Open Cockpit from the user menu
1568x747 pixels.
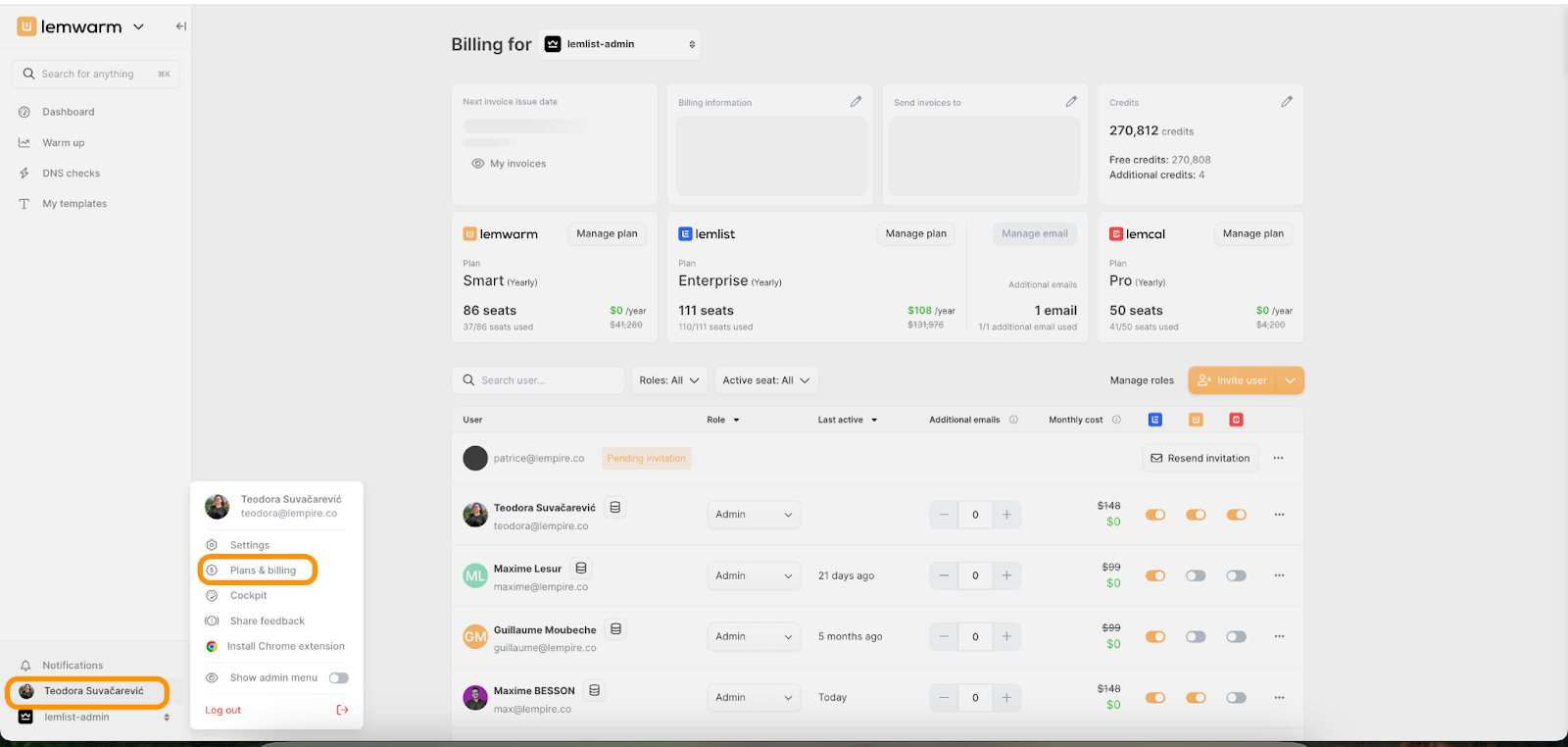coord(248,596)
